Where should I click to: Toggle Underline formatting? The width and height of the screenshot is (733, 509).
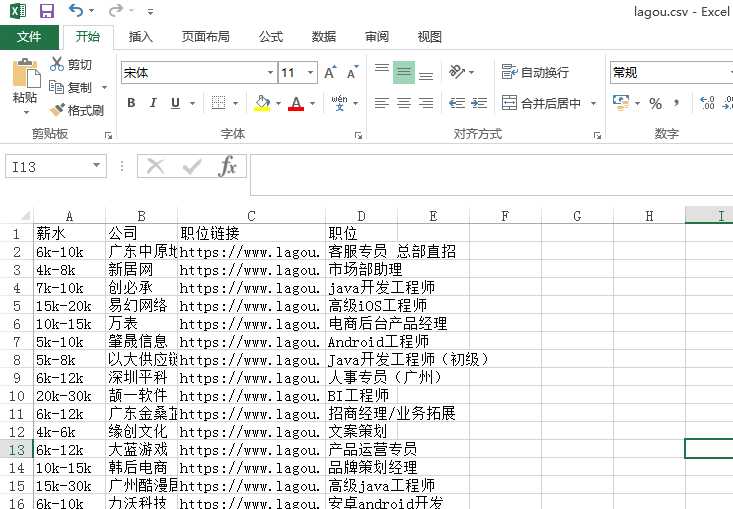point(175,103)
